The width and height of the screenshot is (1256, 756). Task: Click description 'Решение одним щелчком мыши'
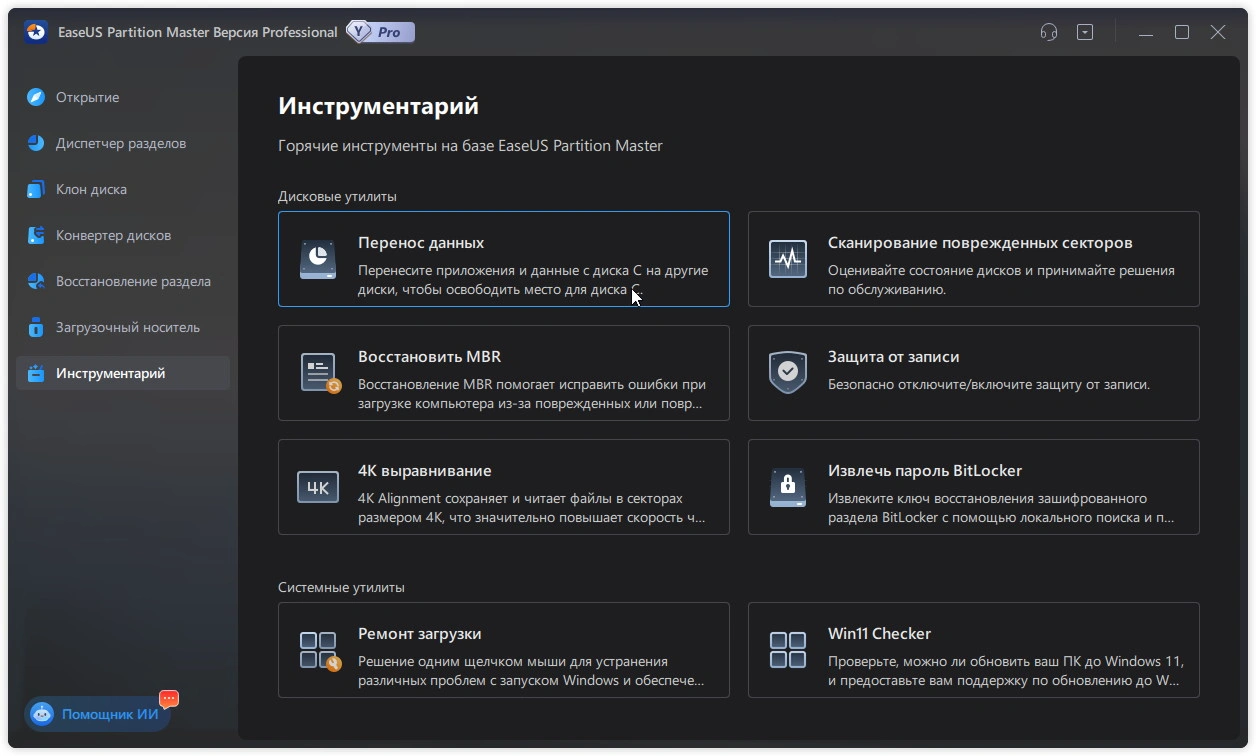click(532, 671)
